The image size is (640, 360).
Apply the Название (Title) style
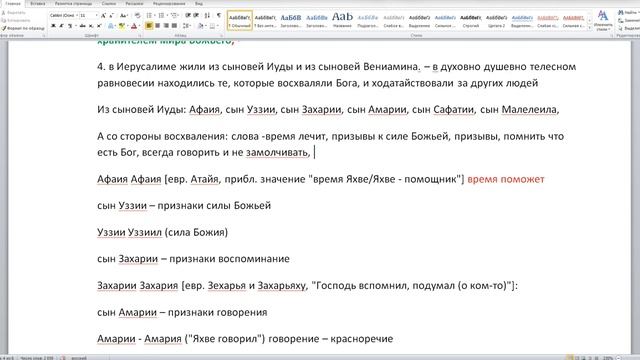[342, 20]
